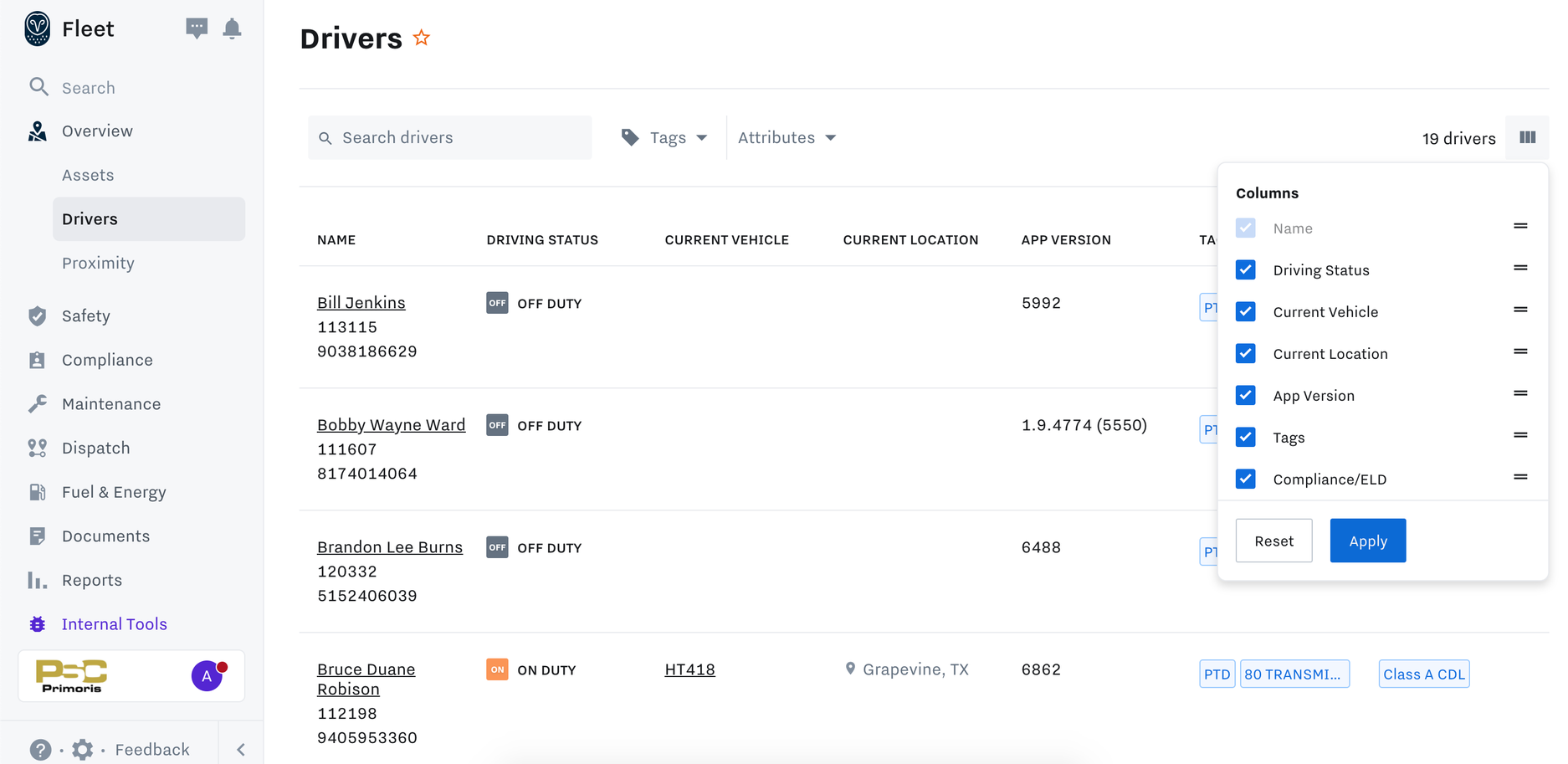Apply the column changes

tap(1367, 541)
